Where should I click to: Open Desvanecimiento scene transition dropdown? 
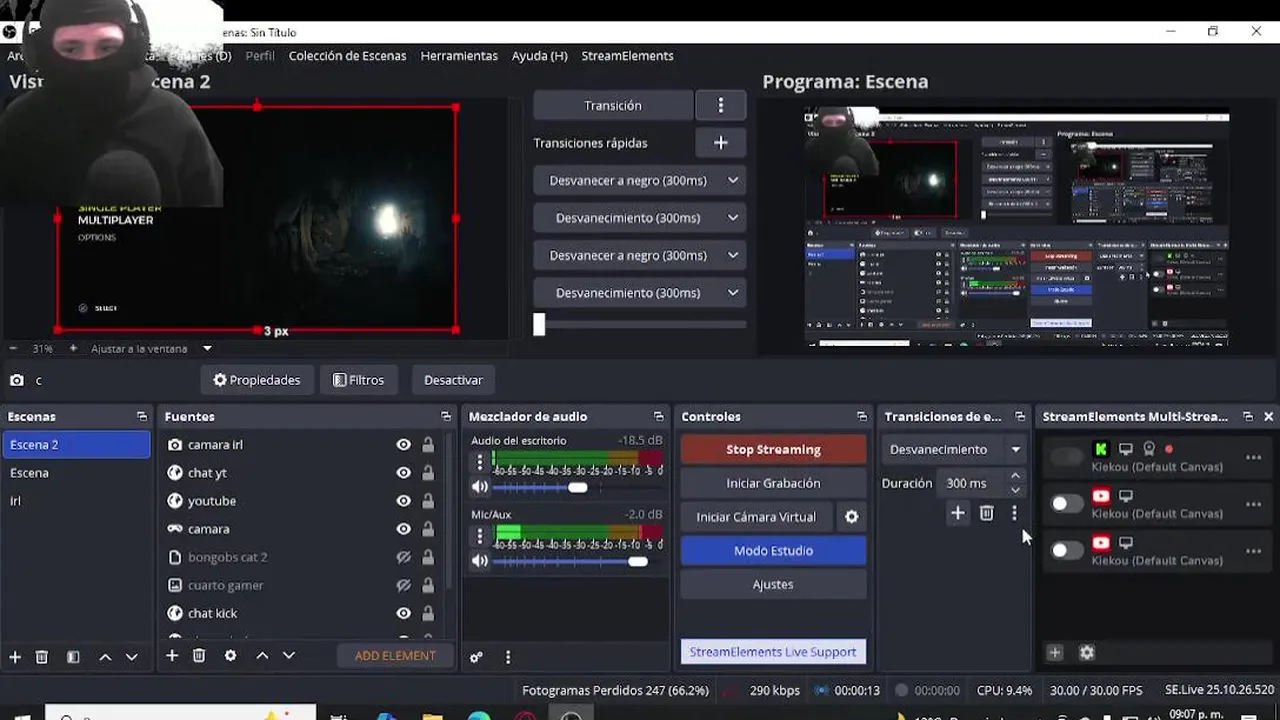click(955, 449)
